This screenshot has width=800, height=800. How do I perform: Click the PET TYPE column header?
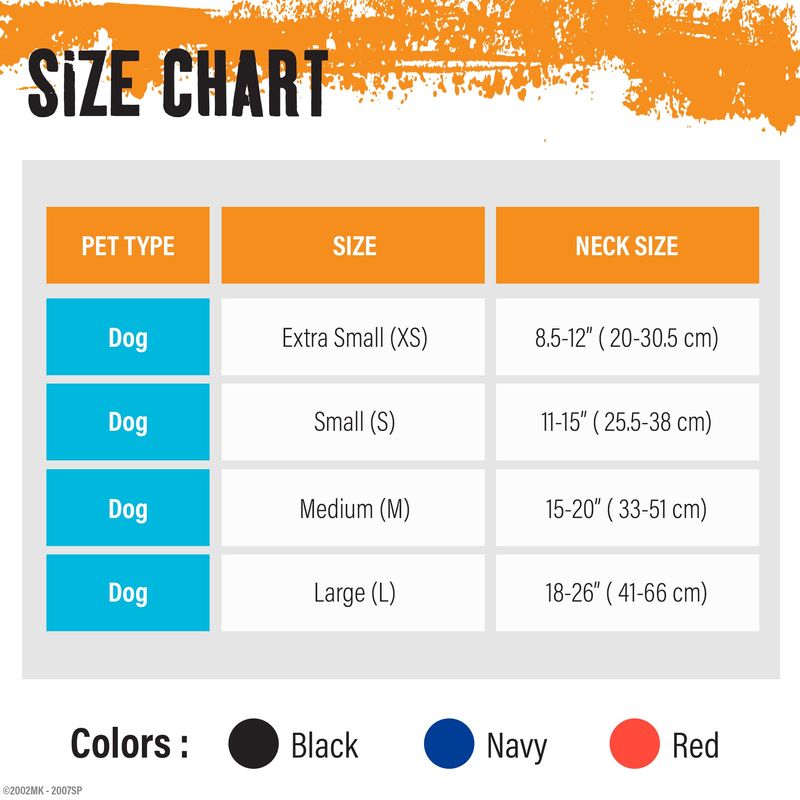tap(128, 246)
